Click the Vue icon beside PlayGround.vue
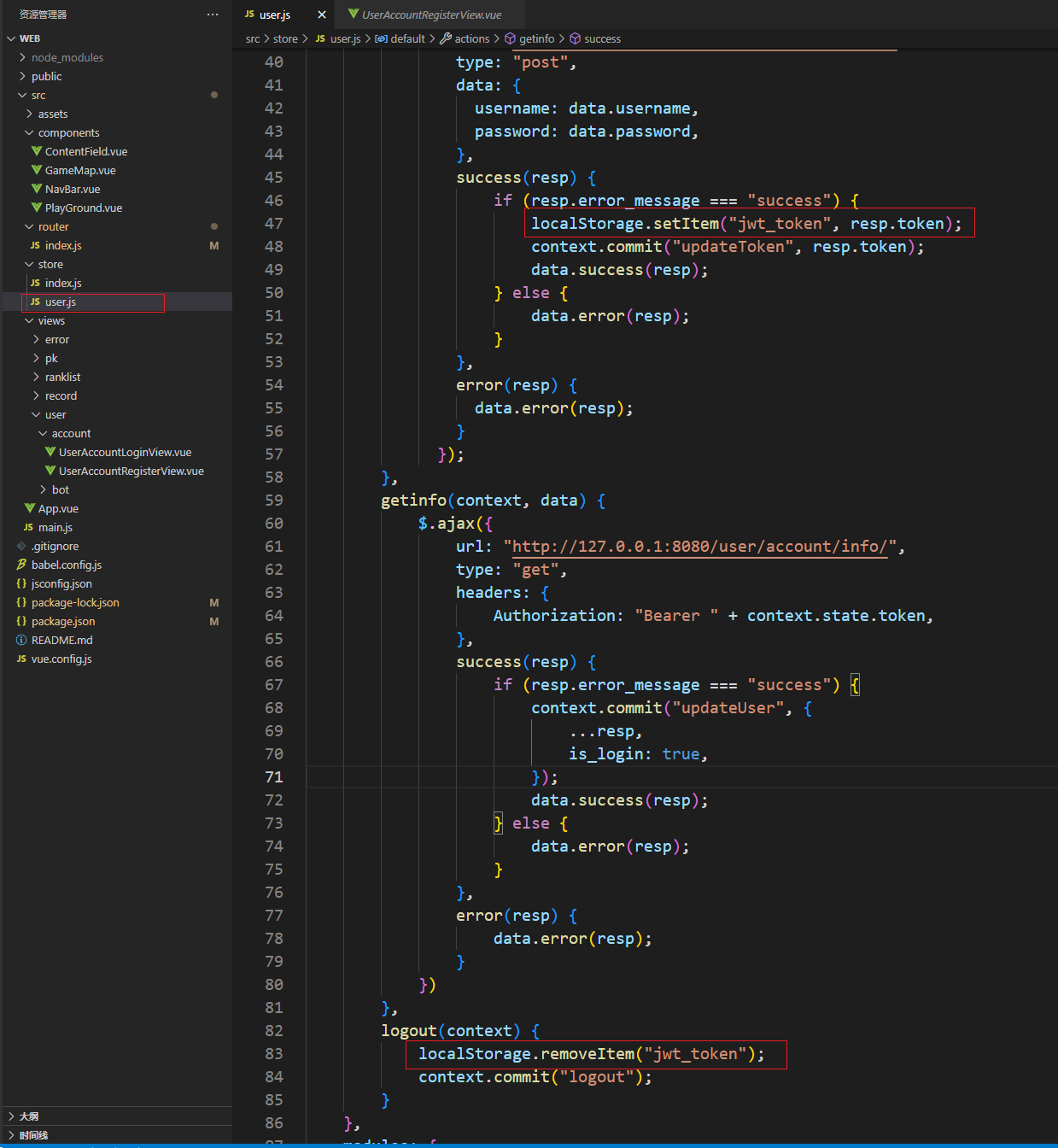This screenshot has height=1148, width=1058. click(37, 208)
